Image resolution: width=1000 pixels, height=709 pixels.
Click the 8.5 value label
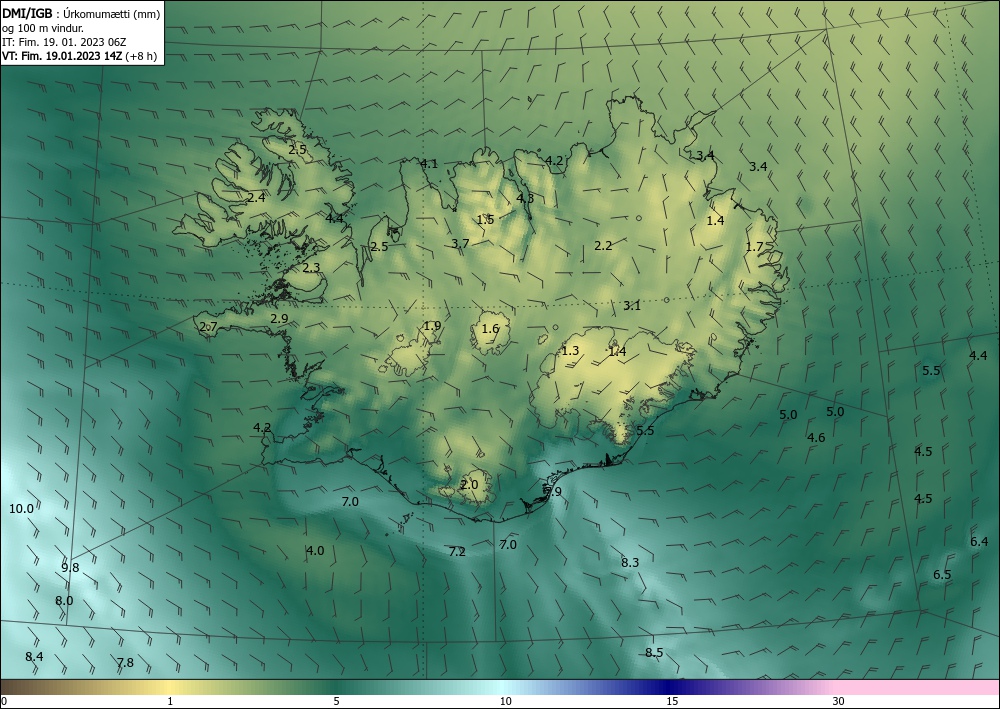click(x=654, y=653)
